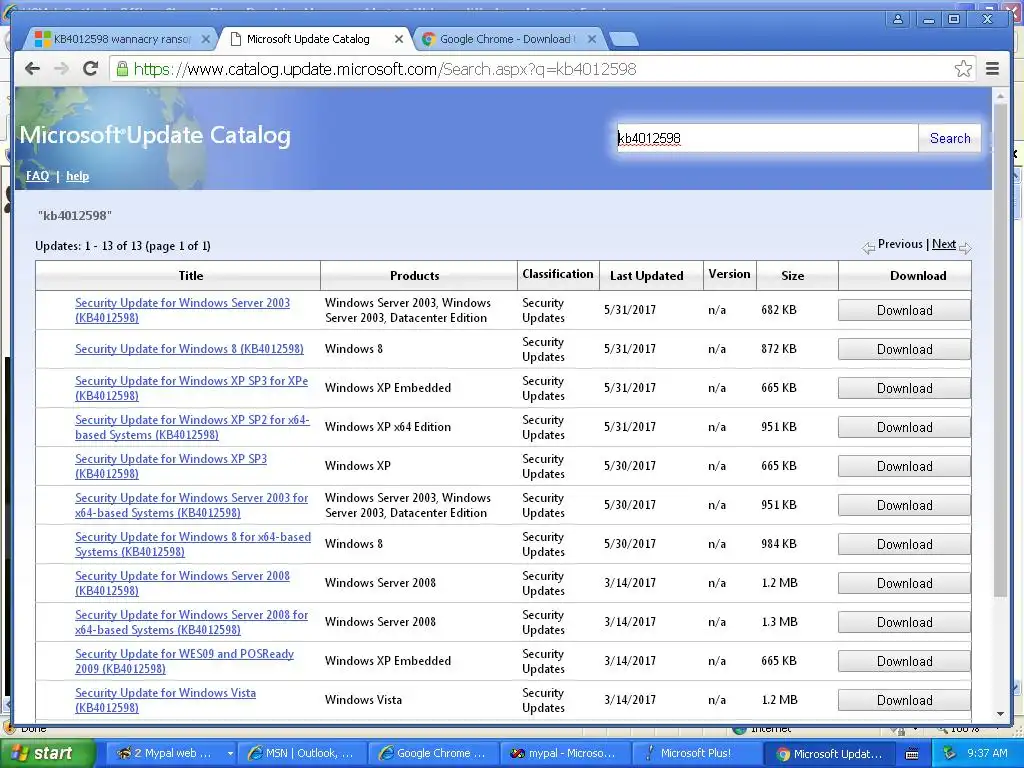Click the Next arrow icon
1024x768 pixels.
[x=965, y=248]
